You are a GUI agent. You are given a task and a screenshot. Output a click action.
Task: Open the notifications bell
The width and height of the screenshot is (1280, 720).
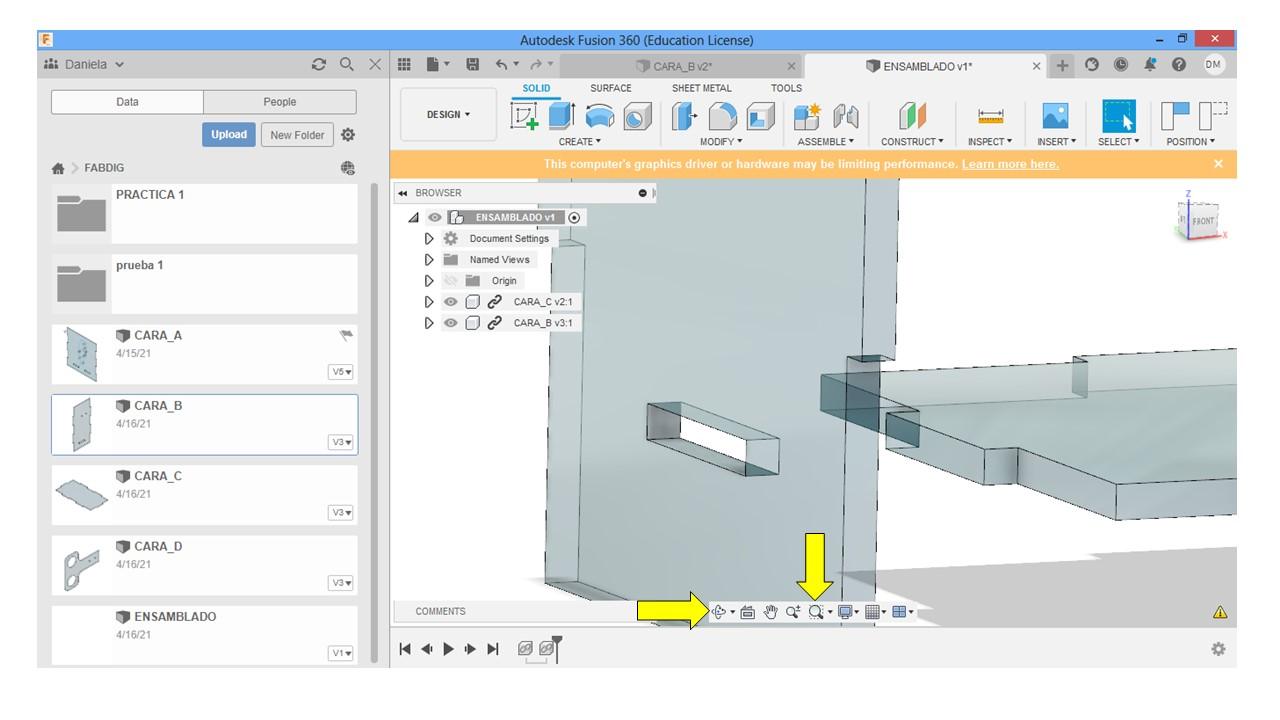coord(1150,65)
